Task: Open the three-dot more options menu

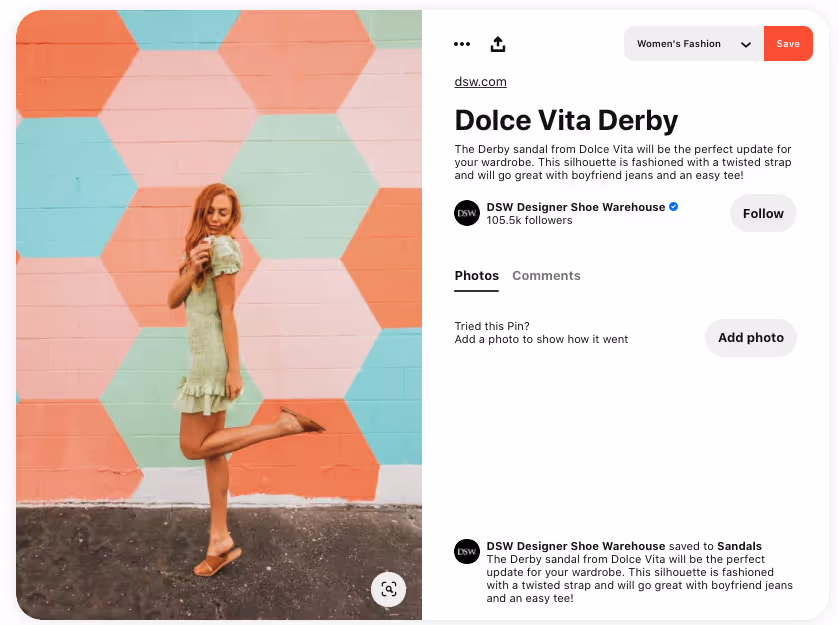Action: tap(462, 44)
